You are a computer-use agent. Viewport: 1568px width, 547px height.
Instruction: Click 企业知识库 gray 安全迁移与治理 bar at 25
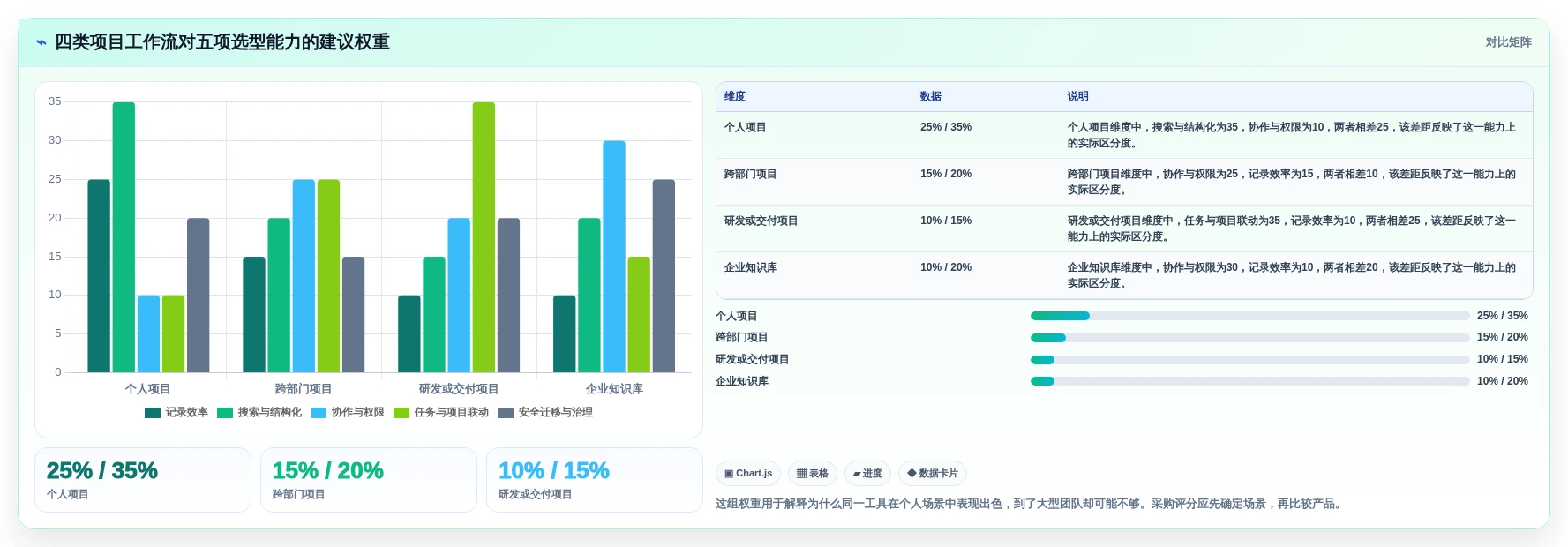[x=664, y=276]
